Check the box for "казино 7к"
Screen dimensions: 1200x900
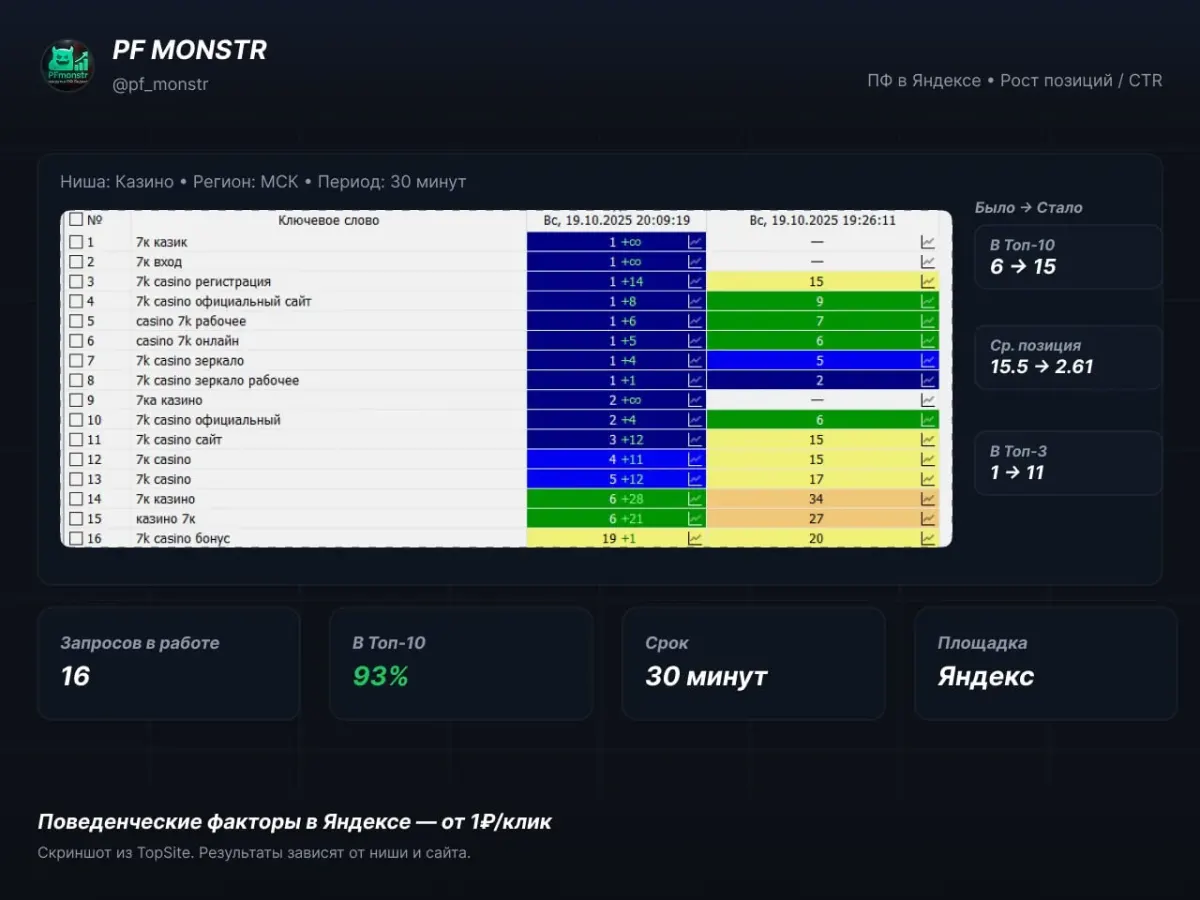[x=76, y=519]
